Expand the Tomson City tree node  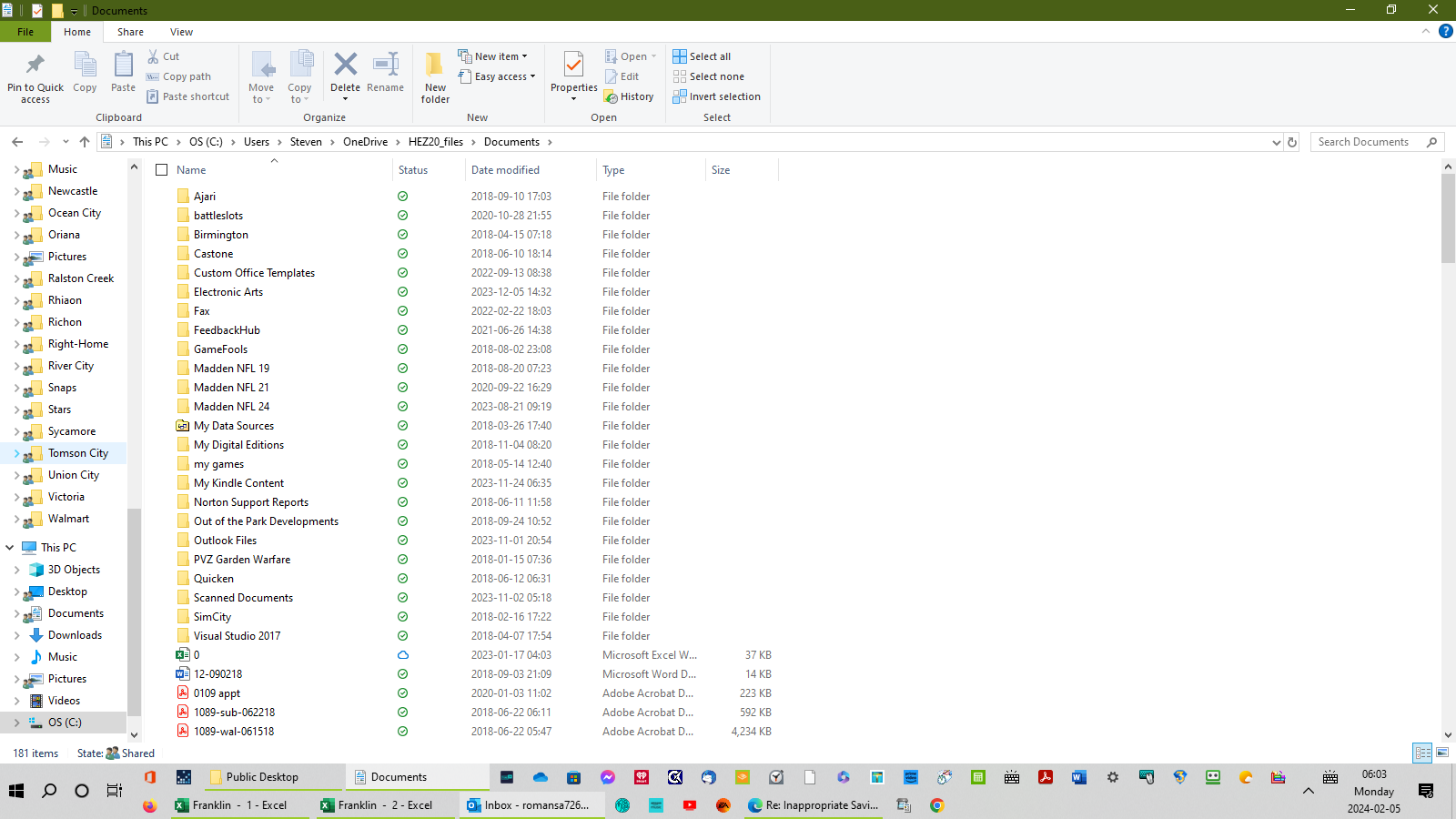pyautogui.click(x=16, y=453)
